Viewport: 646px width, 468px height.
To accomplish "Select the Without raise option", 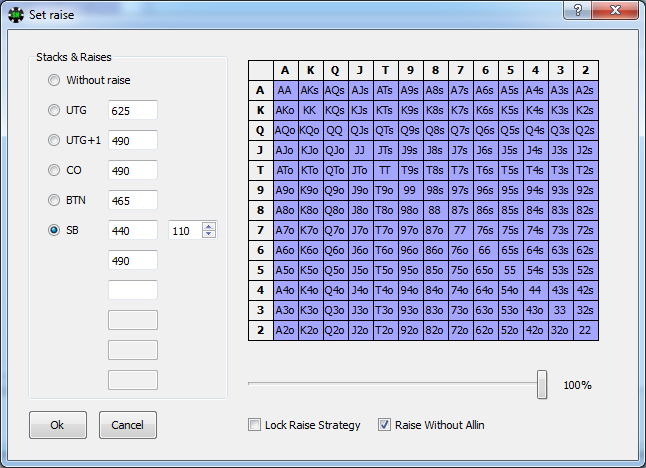I will coord(54,80).
